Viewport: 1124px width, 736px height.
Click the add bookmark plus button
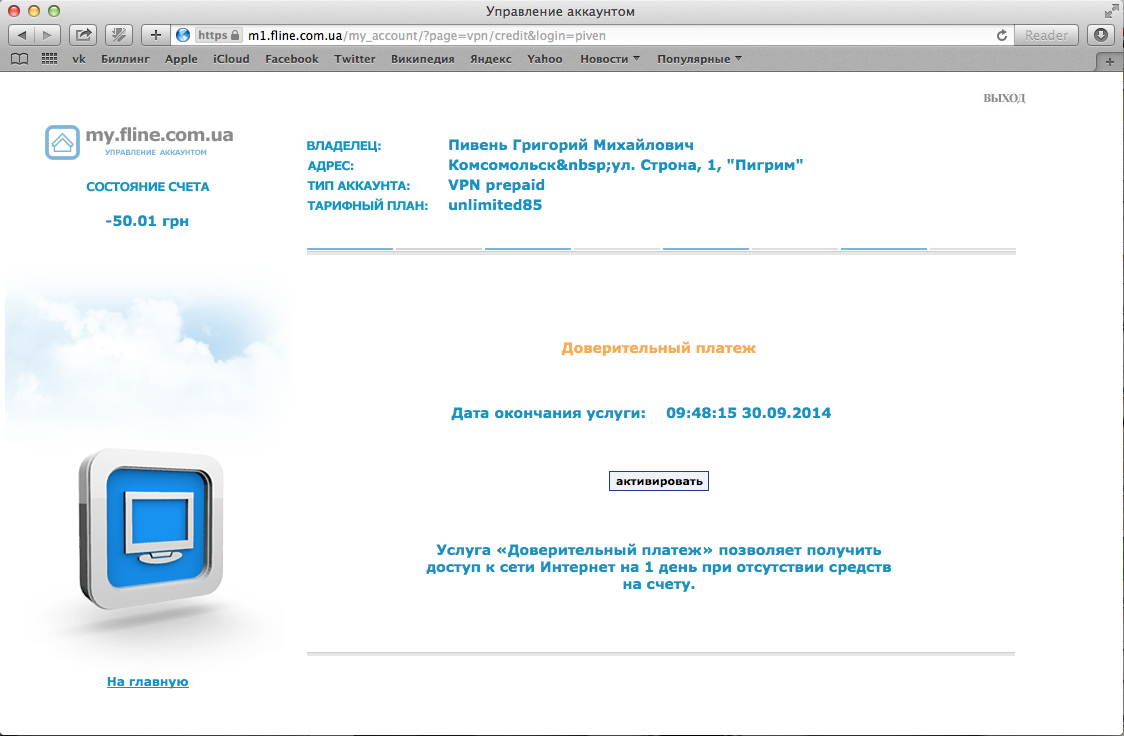pyautogui.click(x=155, y=35)
